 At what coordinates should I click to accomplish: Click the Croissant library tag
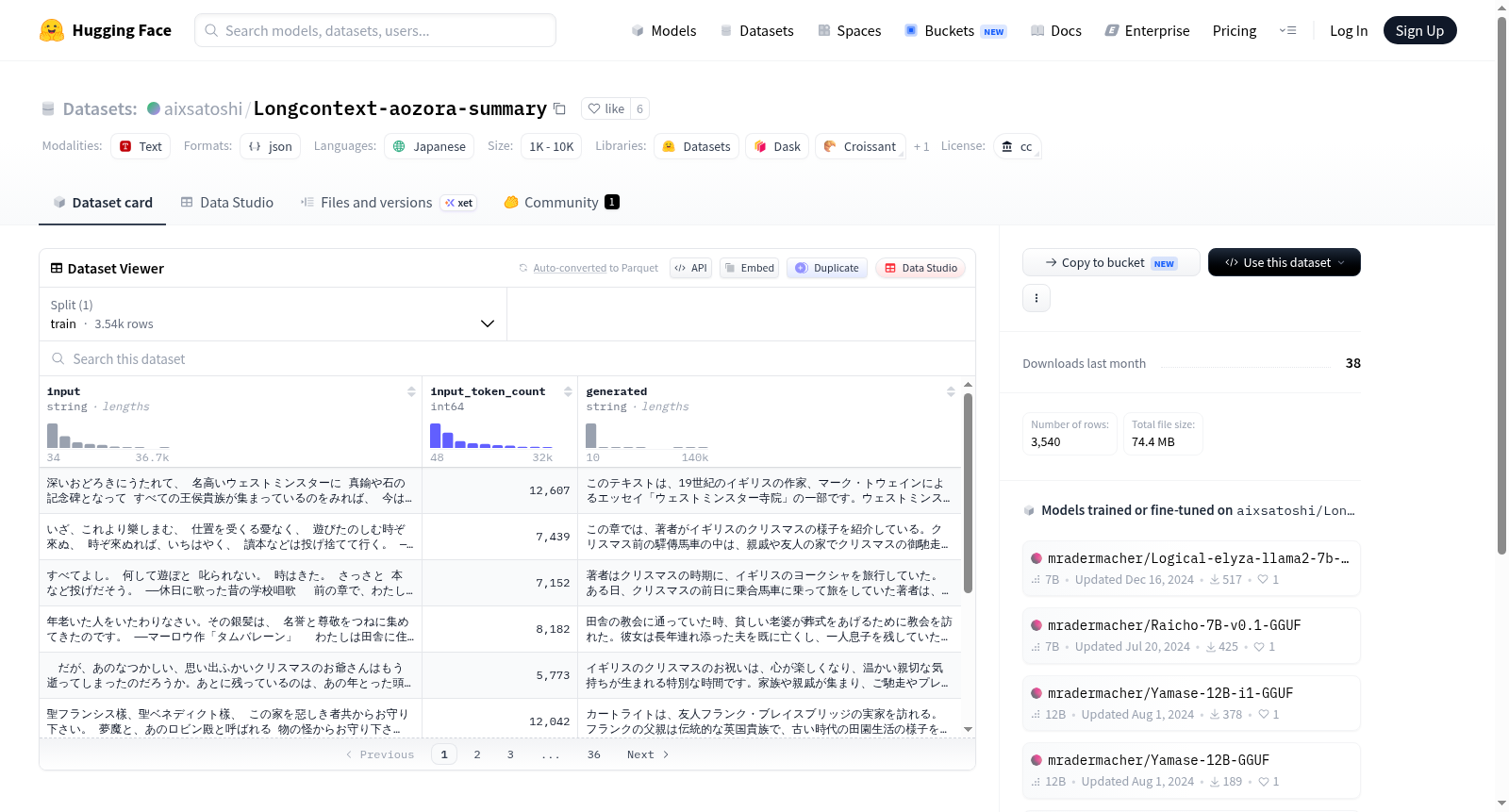pos(860,146)
